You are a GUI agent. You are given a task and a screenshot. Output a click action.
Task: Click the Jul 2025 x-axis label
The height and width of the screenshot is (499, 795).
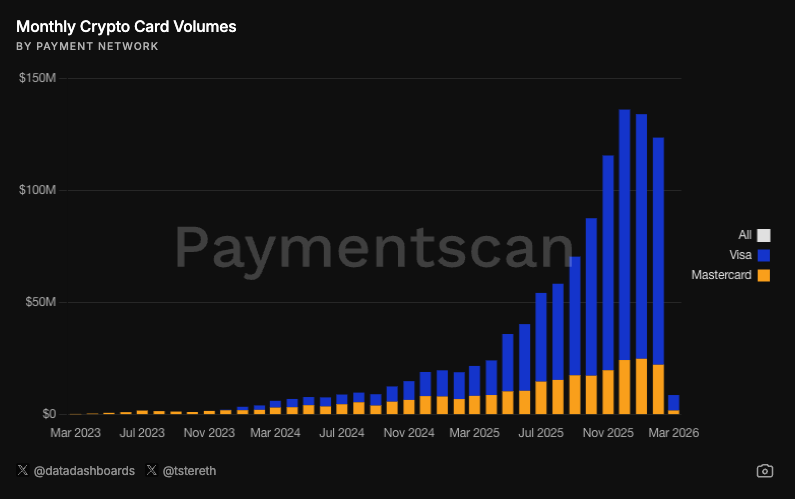(541, 433)
